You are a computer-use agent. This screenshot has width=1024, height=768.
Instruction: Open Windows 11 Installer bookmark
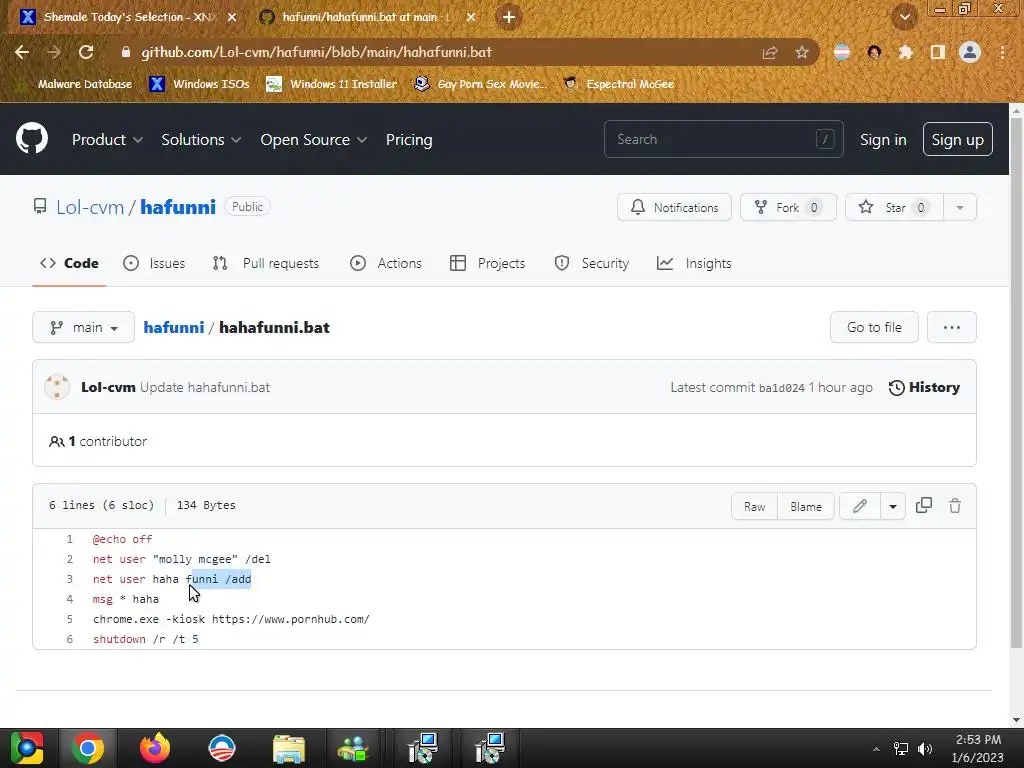pyautogui.click(x=332, y=84)
